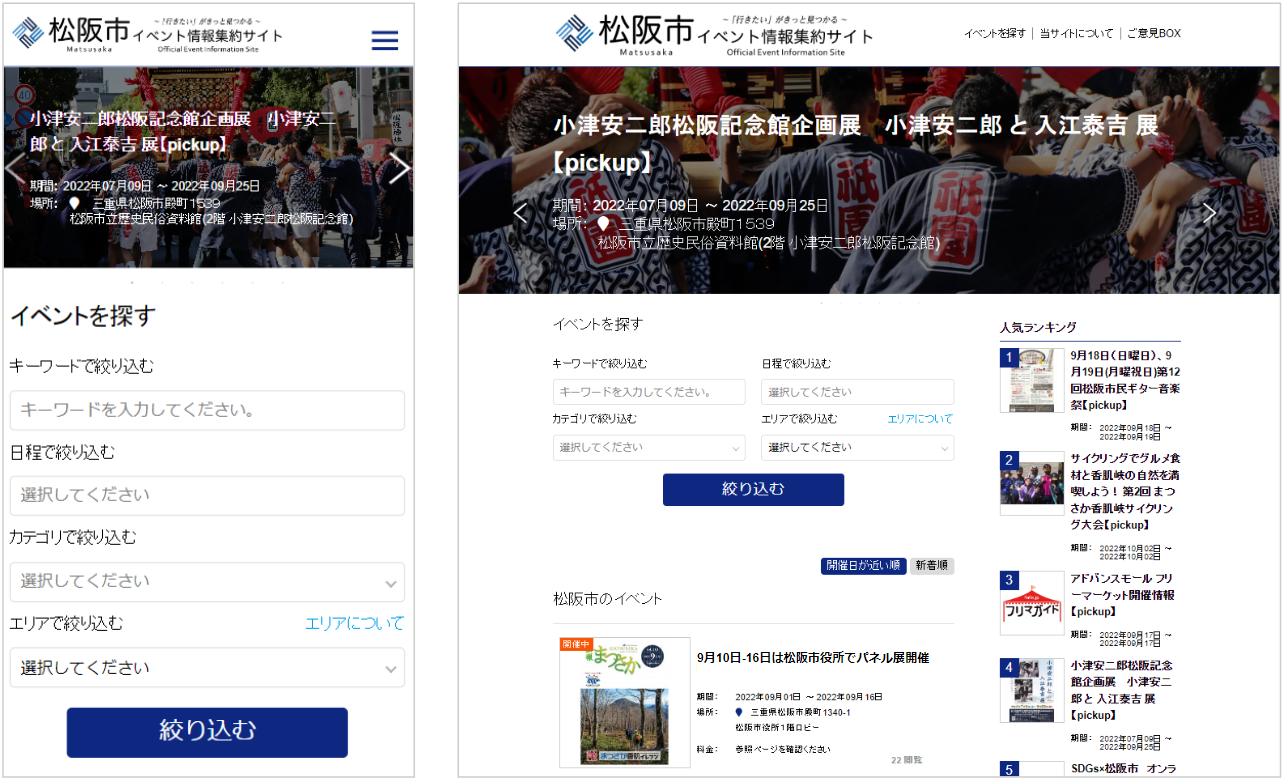Screen dimensions: 1282x778
Task: Open エリアについて link in mobile view
Action: (355, 623)
